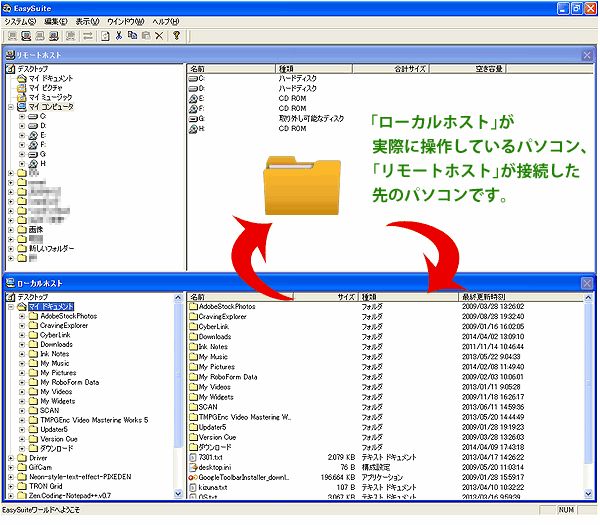Sort local files by 最終更新時刻 column
Screen dimensions: 600x525
coord(483,297)
